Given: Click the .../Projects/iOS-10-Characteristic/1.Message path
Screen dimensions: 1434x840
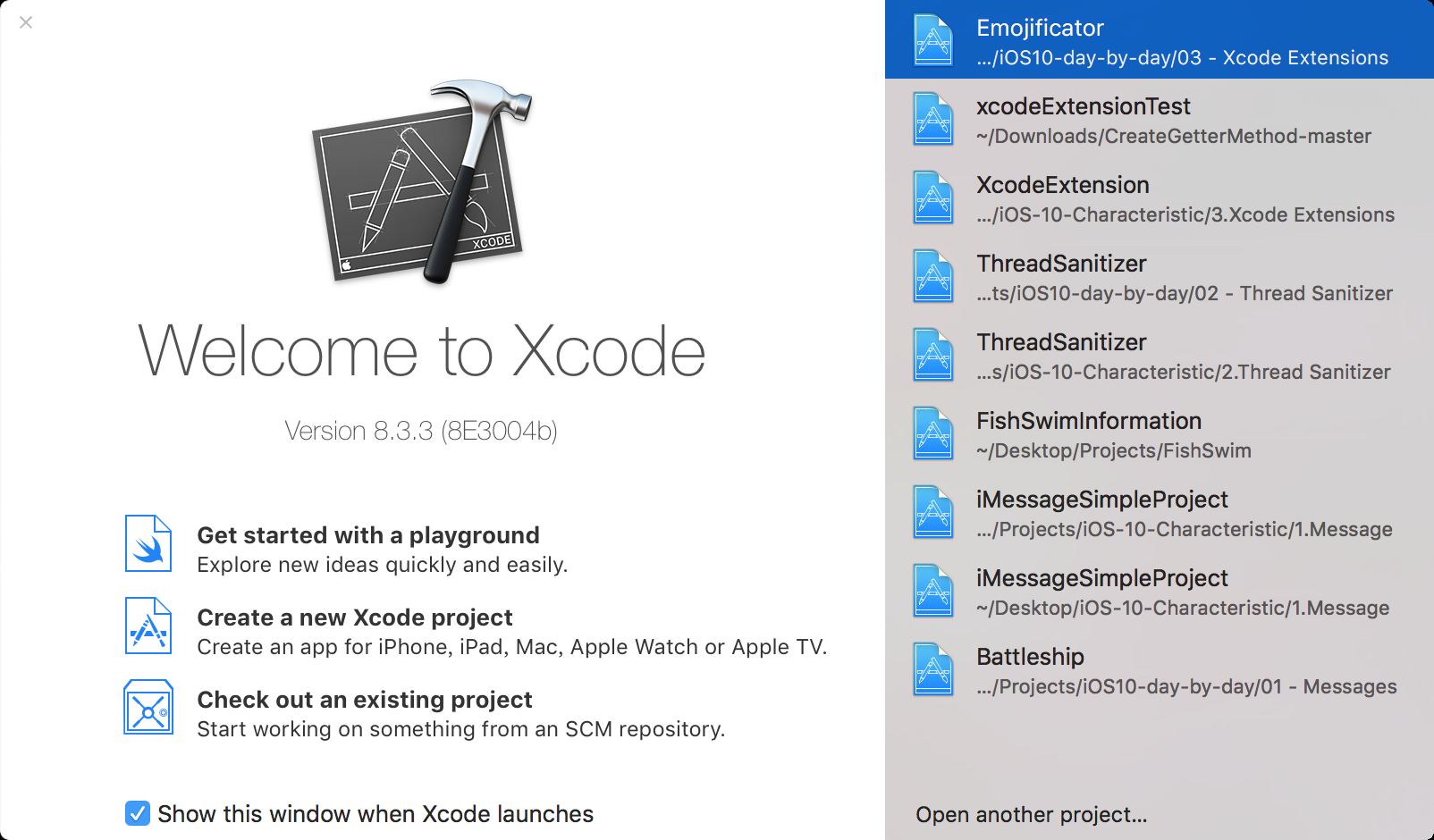Looking at the screenshot, I should [1185, 530].
